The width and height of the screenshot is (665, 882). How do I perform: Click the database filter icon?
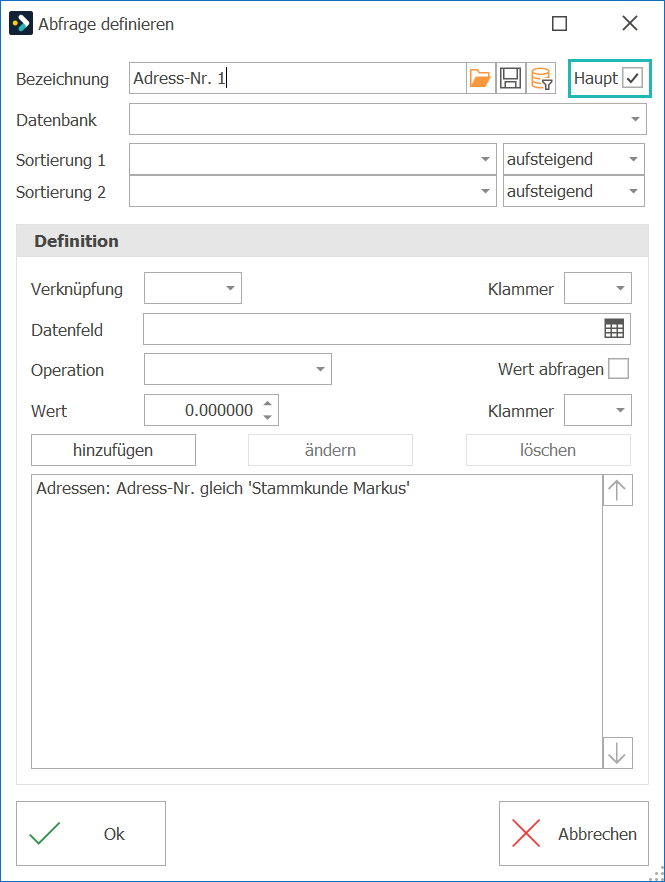(541, 78)
